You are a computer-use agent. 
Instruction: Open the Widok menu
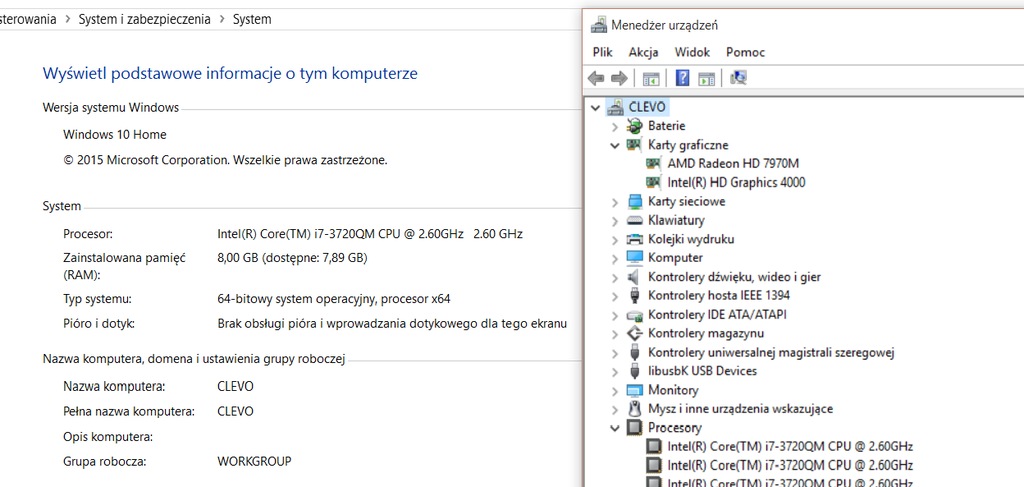pos(692,52)
